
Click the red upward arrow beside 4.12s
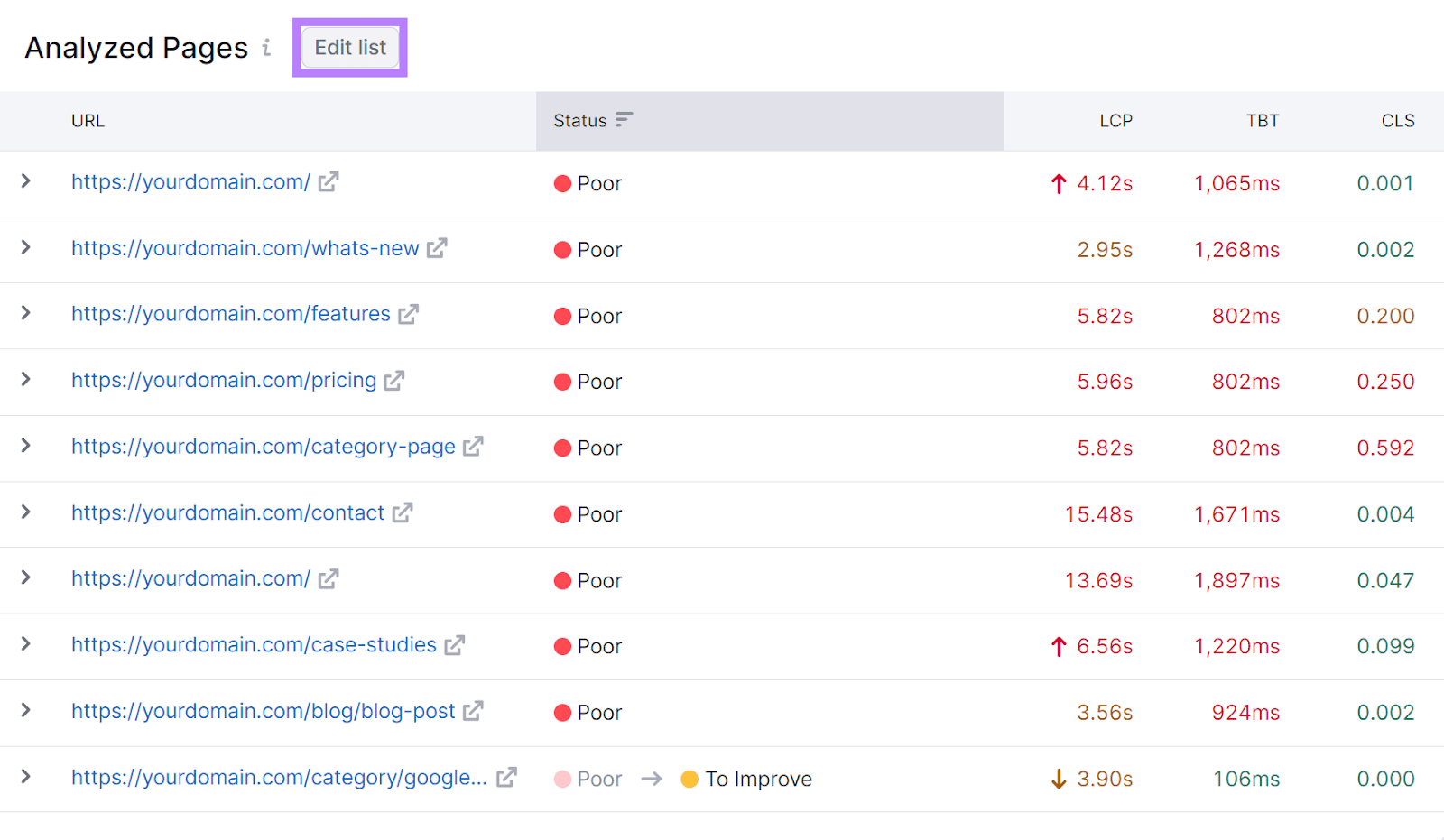(x=1057, y=183)
